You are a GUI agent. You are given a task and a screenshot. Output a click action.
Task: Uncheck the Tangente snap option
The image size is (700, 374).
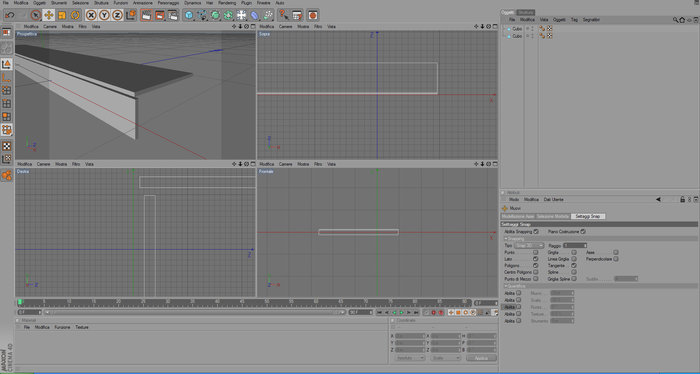point(574,266)
